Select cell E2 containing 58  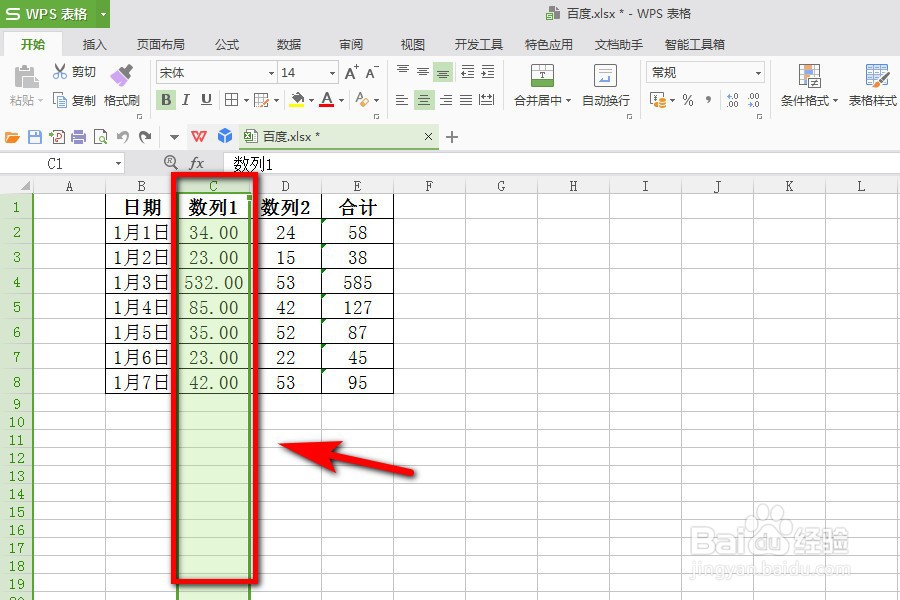point(357,232)
